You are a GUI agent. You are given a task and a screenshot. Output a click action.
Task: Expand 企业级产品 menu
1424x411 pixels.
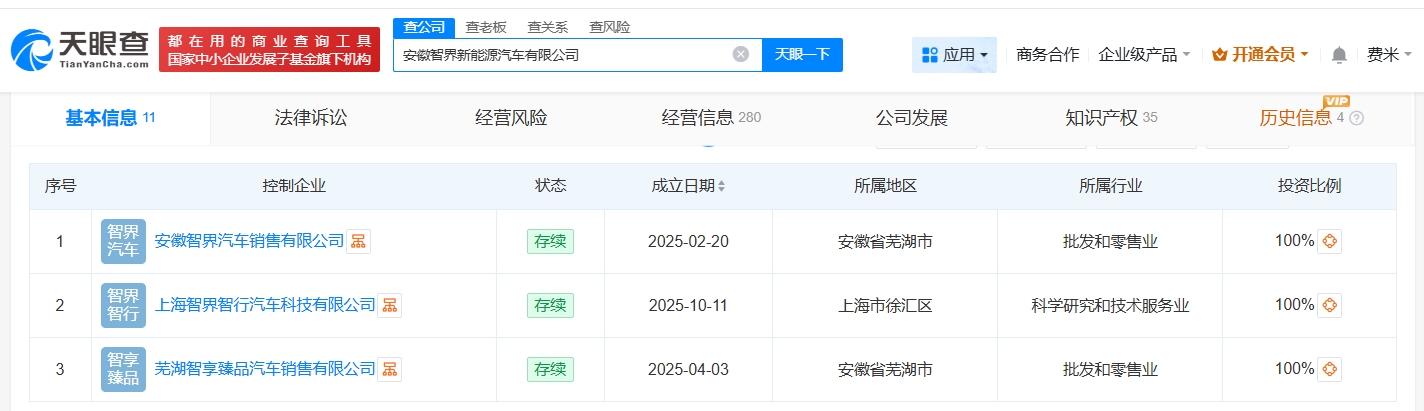[1144, 55]
